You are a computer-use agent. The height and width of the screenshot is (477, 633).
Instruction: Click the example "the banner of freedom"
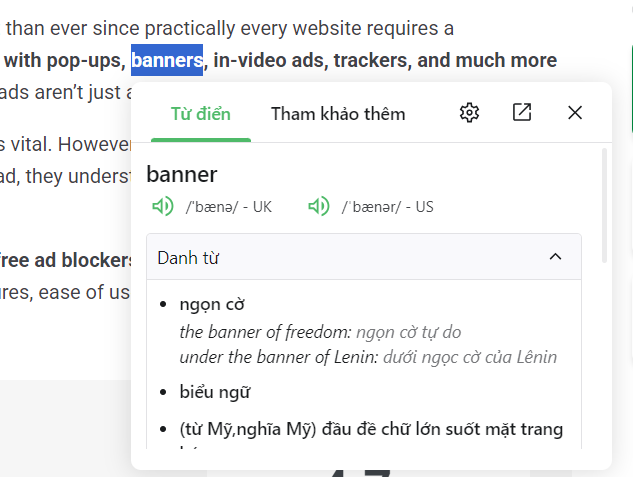tap(265, 331)
